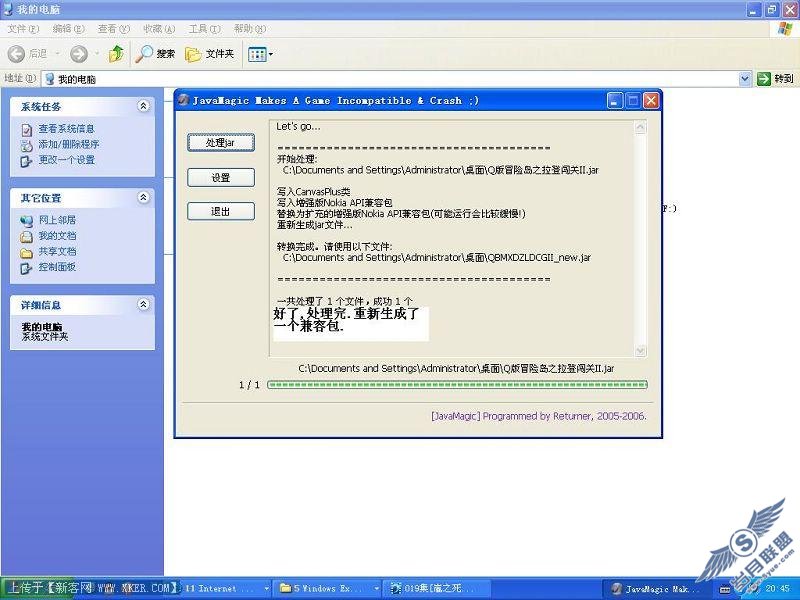
Task: Open the 更改一个设置 link
Action: [x=66, y=160]
